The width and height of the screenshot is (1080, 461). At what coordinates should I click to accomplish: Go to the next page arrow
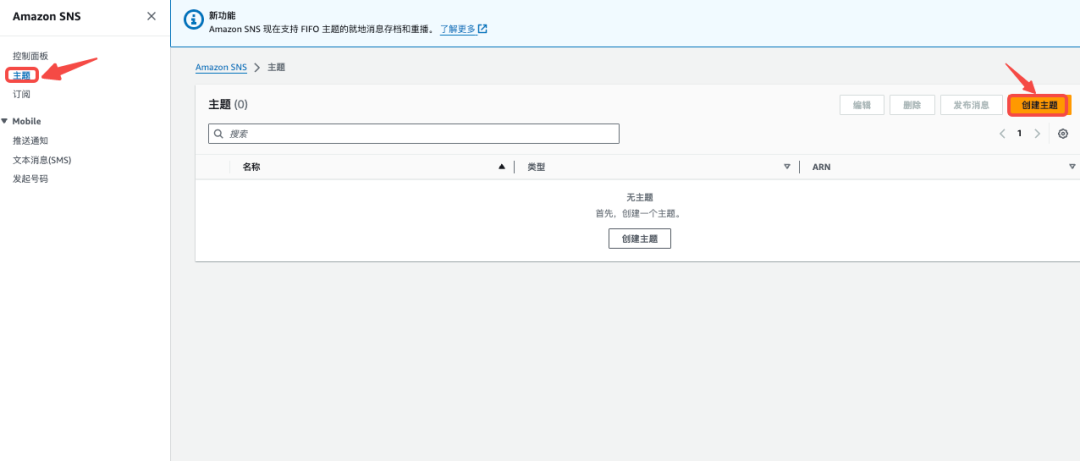1037,134
